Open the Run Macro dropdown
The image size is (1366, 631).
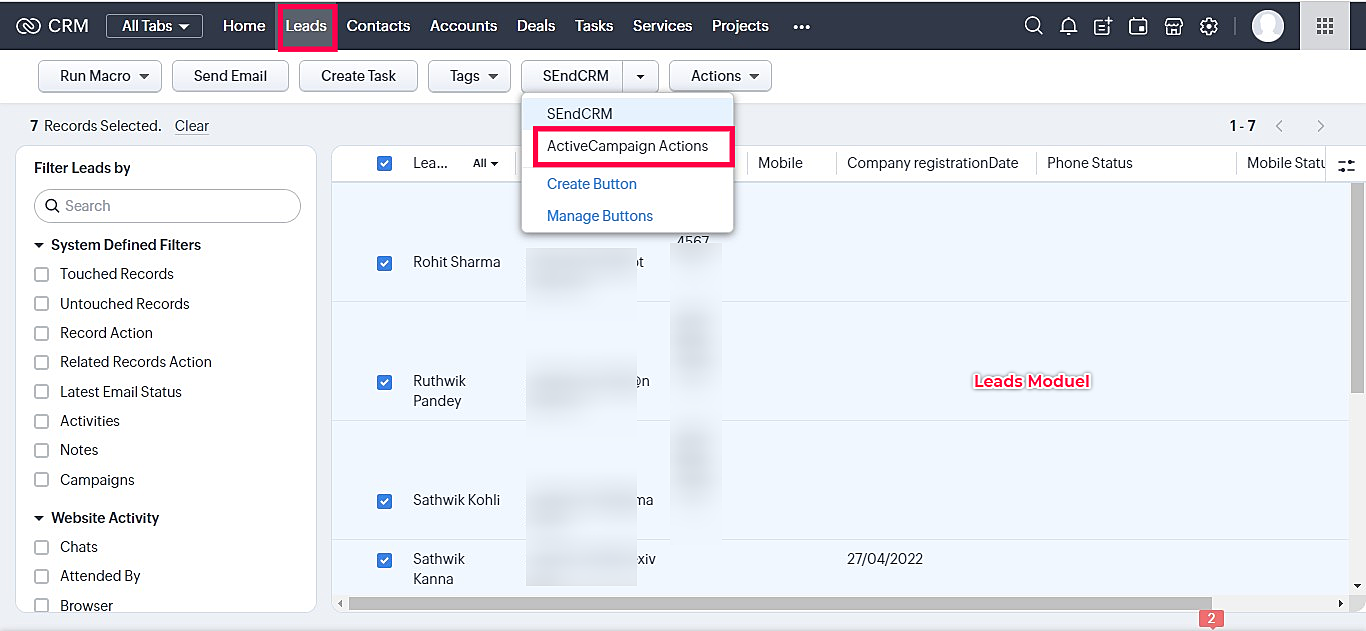pos(100,76)
